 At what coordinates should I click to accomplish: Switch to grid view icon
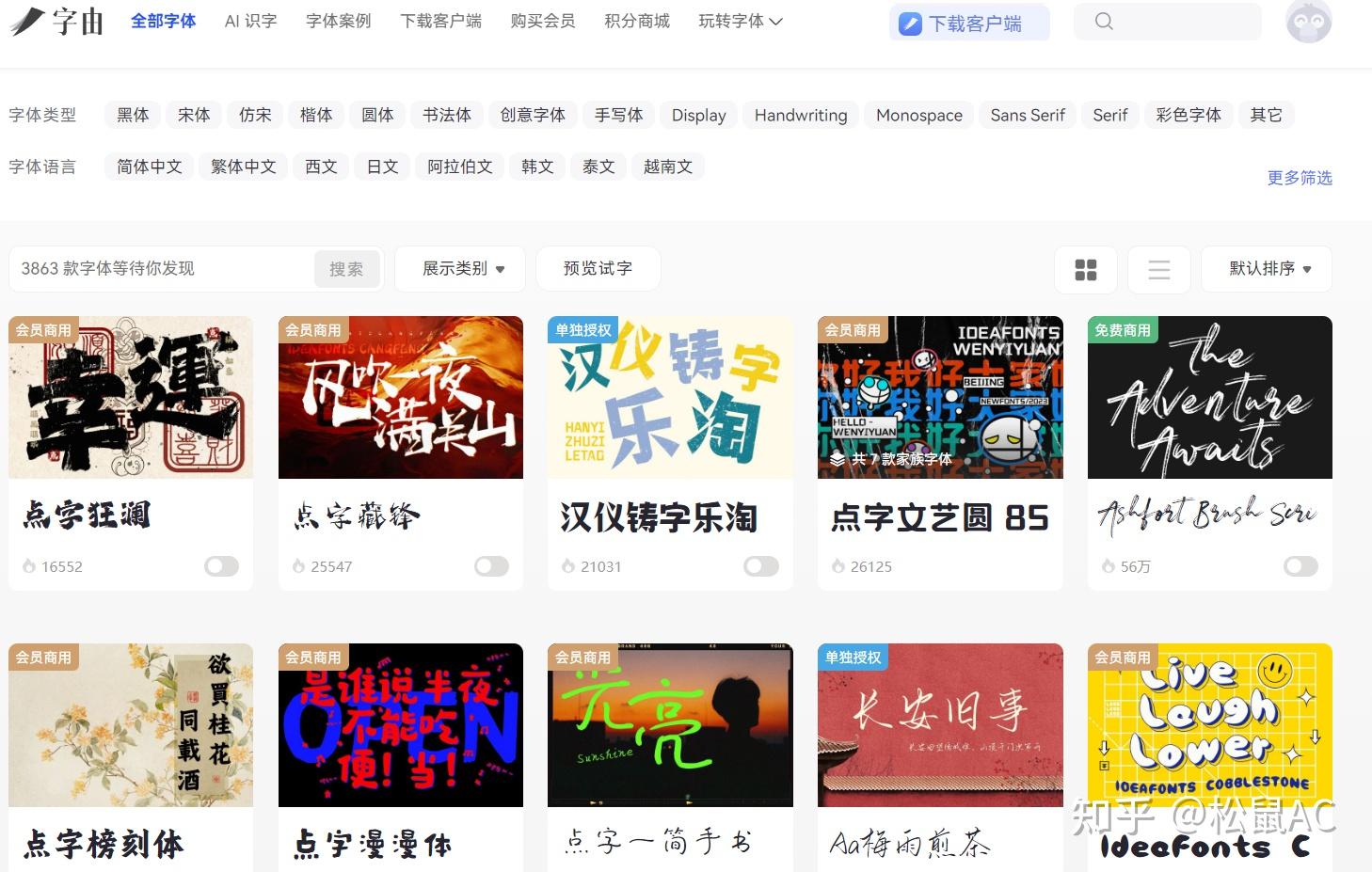(1086, 270)
